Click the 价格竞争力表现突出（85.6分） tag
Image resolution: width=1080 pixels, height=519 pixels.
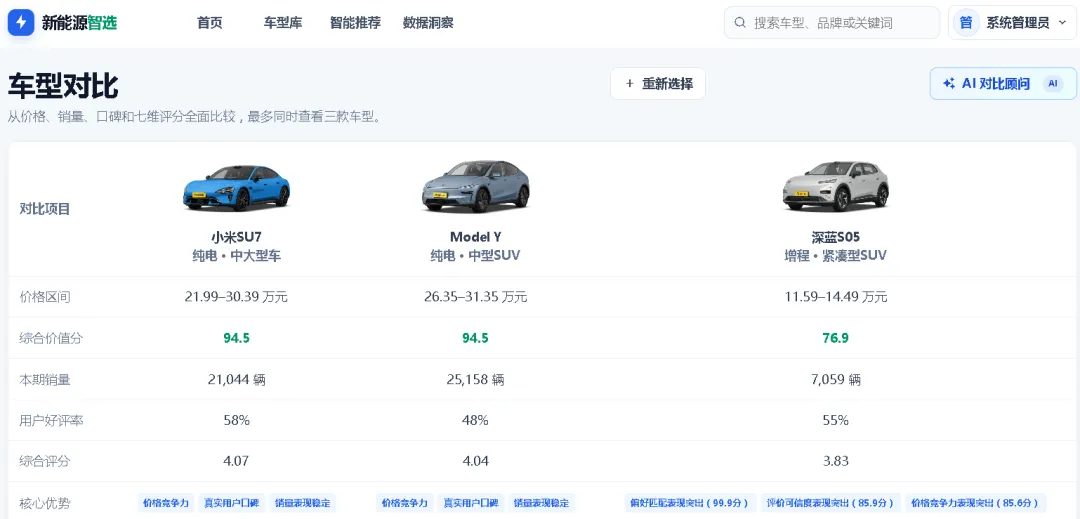pos(977,503)
